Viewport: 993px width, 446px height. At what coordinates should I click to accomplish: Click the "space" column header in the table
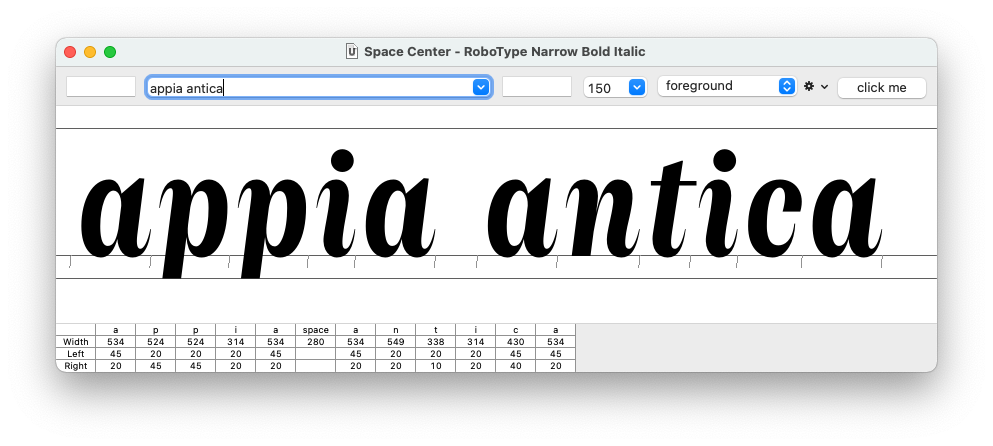[315, 330]
